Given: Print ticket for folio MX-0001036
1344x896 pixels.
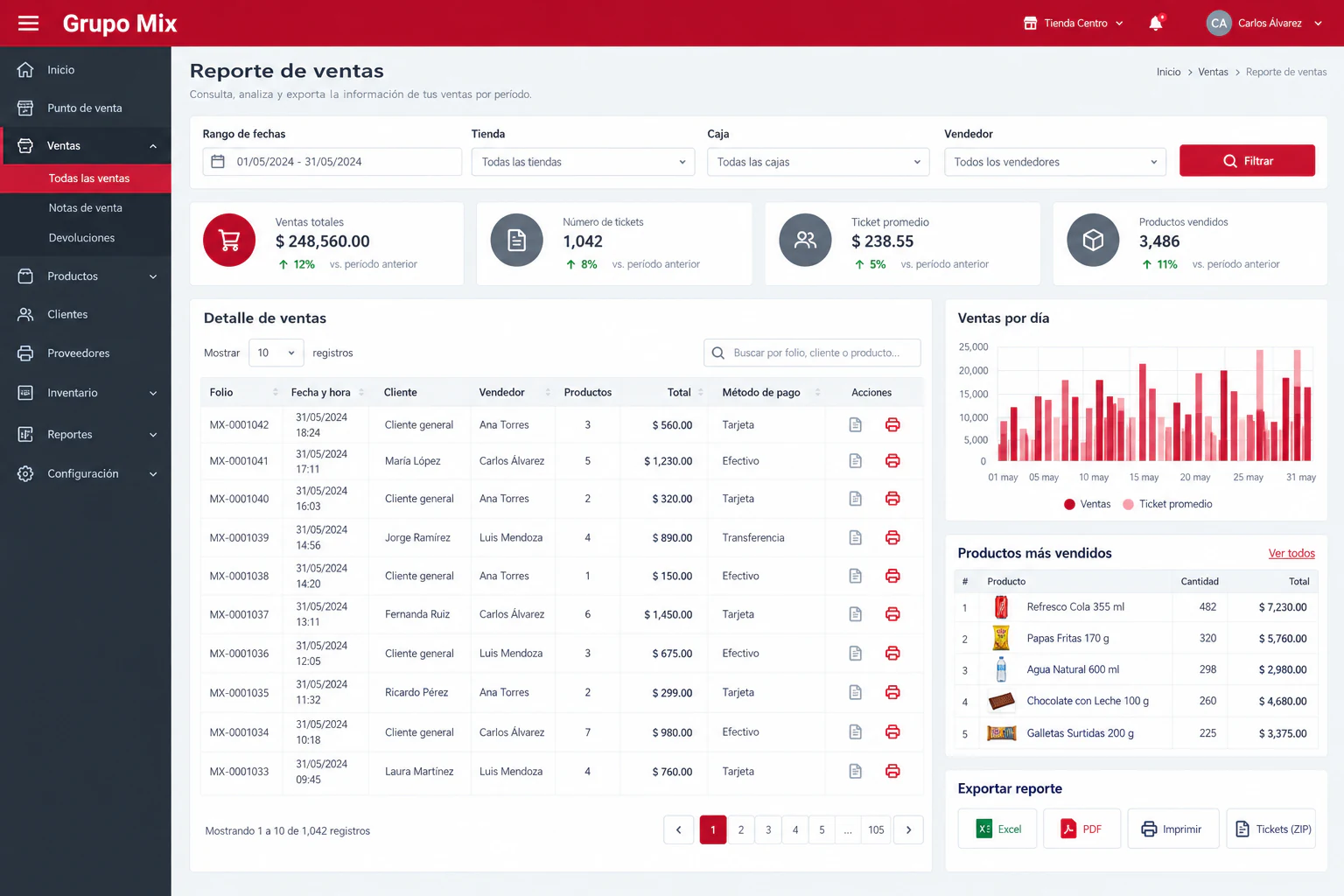Looking at the screenshot, I should click(x=892, y=653).
